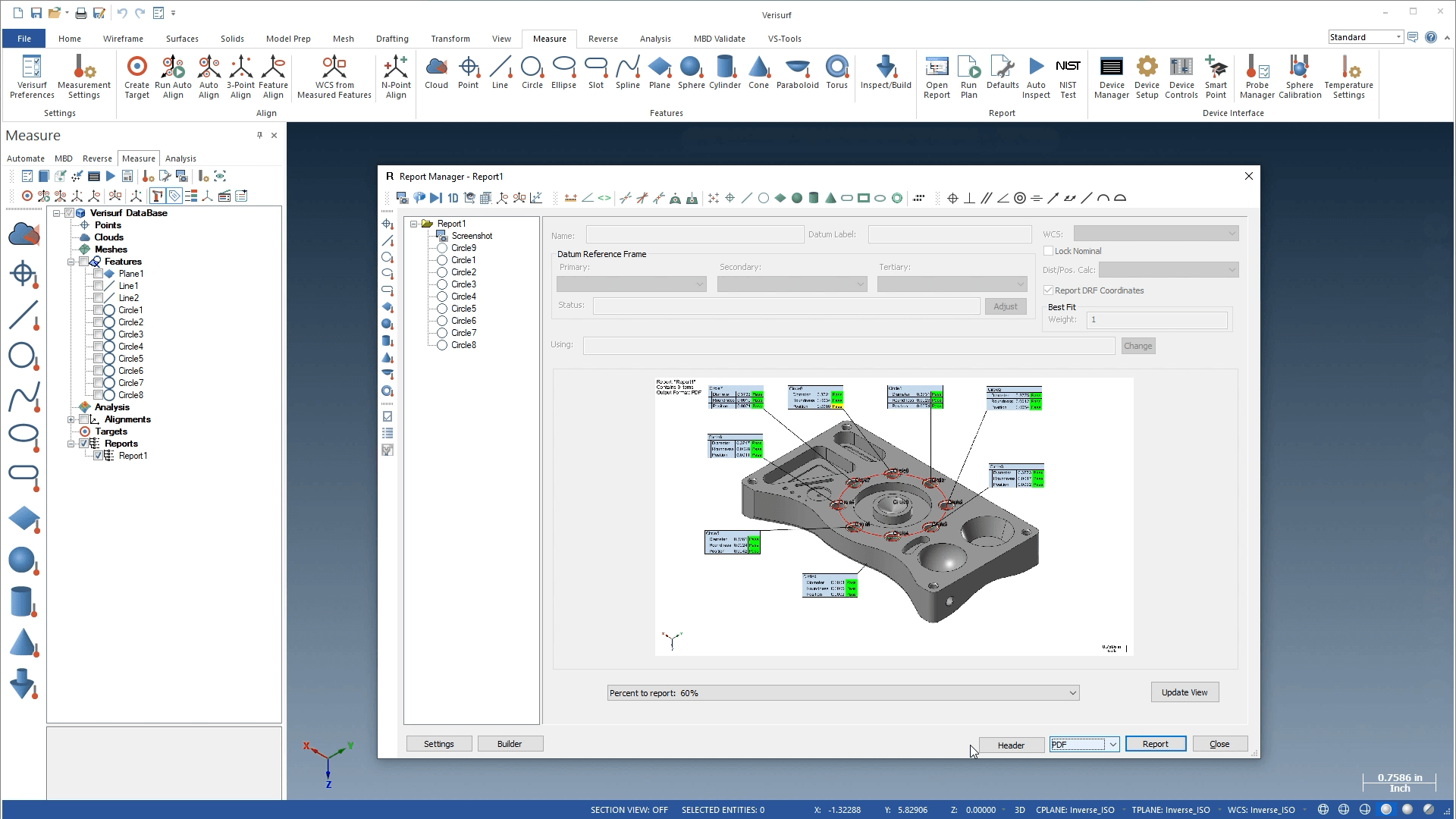
Task: Run the NIST Test
Action: click(x=1068, y=77)
